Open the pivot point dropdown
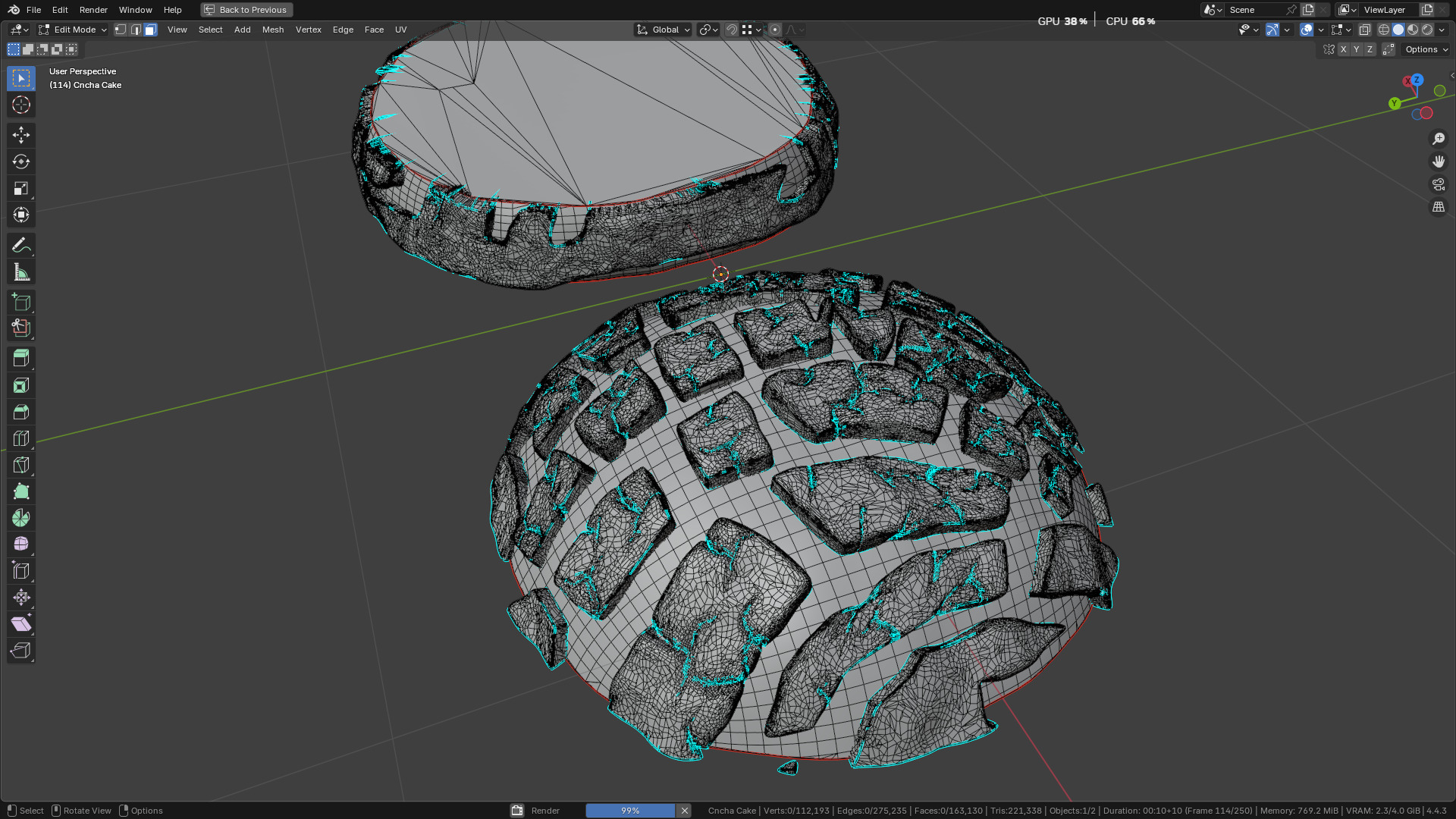 point(708,30)
